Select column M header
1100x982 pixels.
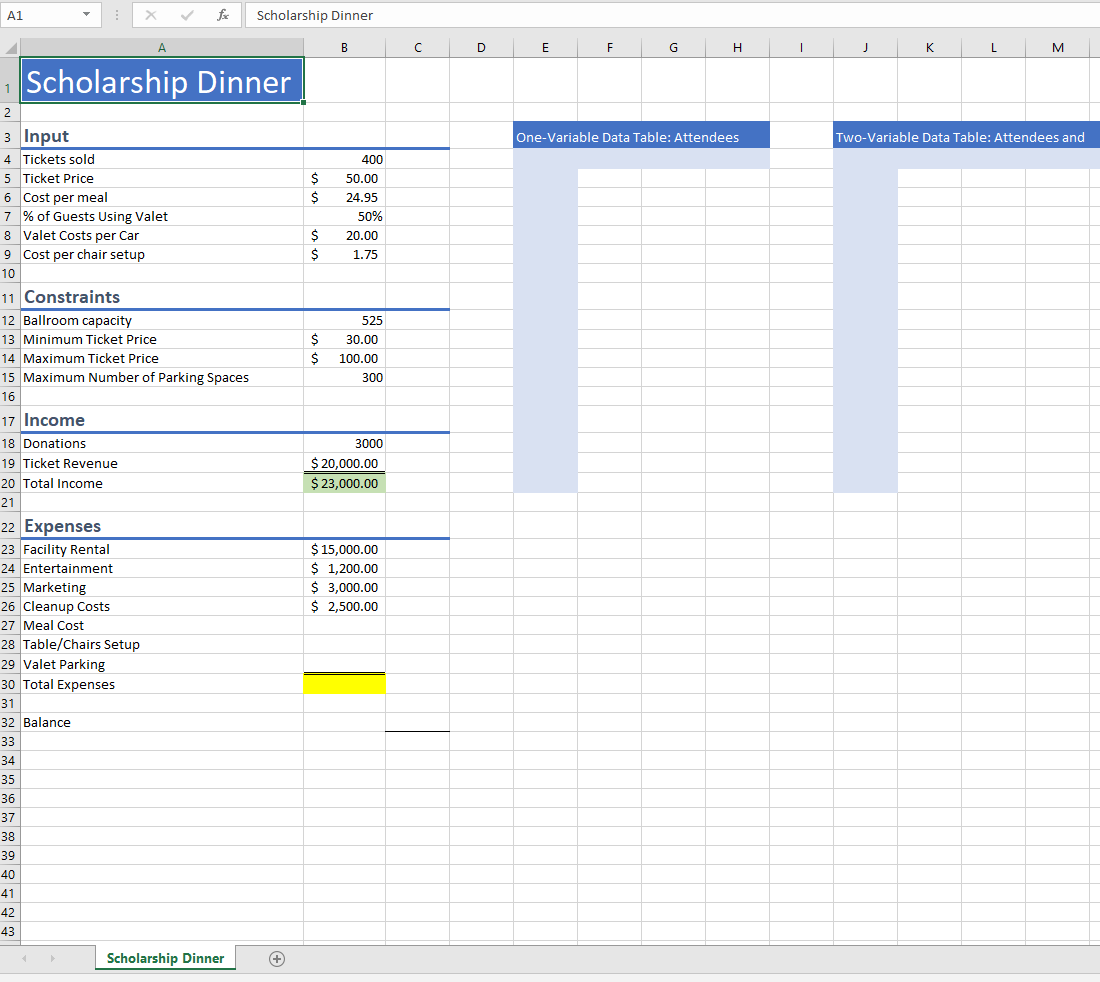1058,48
